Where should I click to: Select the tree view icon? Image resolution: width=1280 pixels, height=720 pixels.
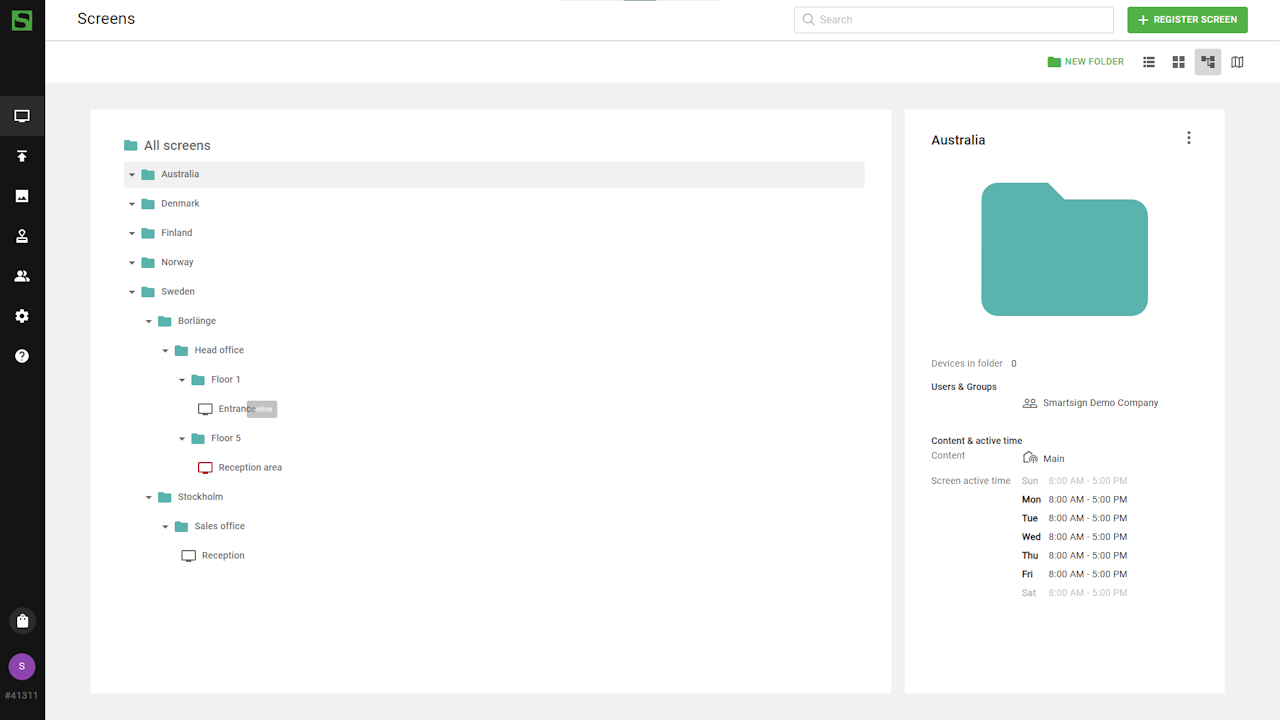point(1208,62)
